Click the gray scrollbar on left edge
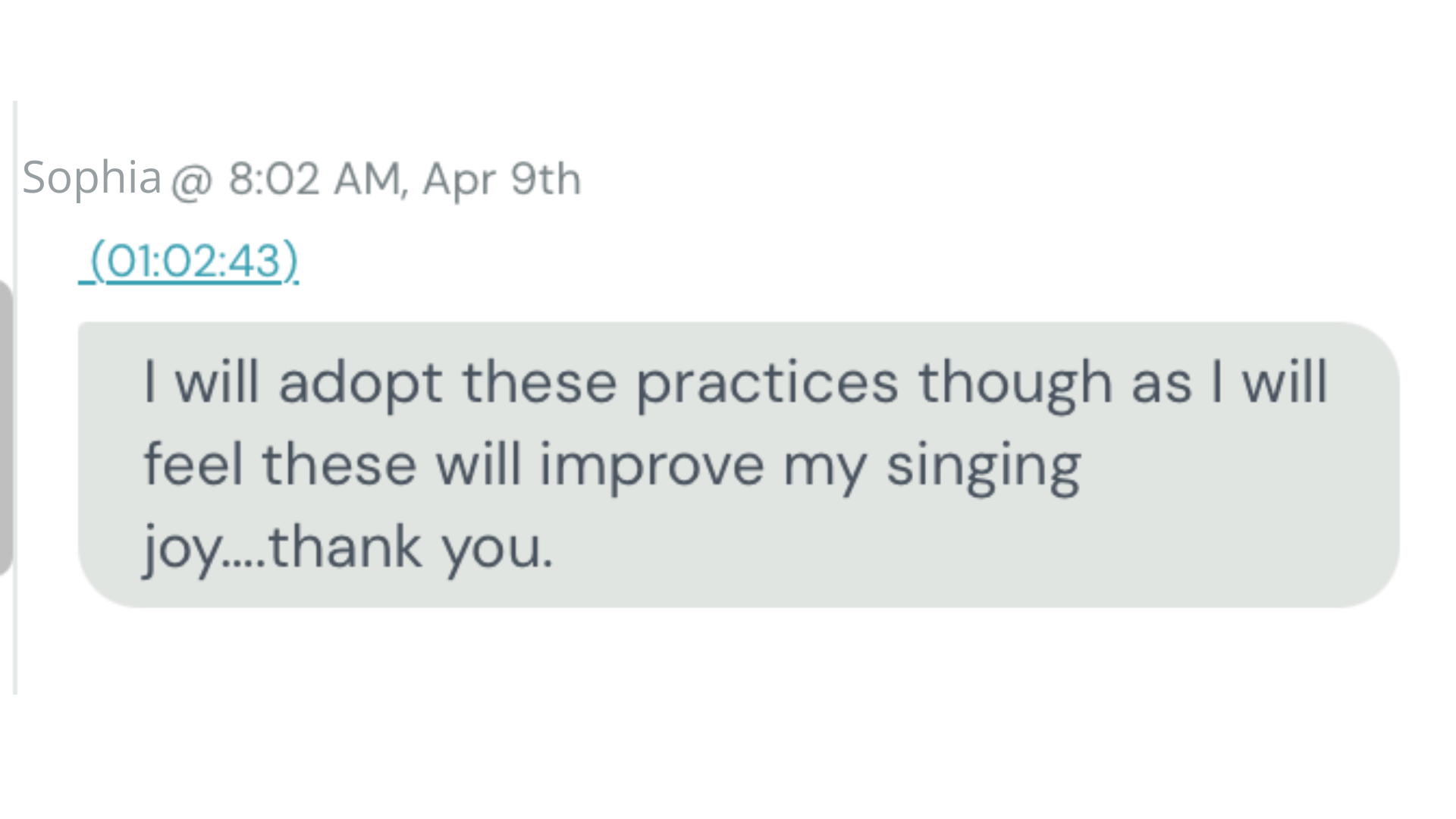Image resolution: width=1456 pixels, height=819 pixels. (5, 428)
